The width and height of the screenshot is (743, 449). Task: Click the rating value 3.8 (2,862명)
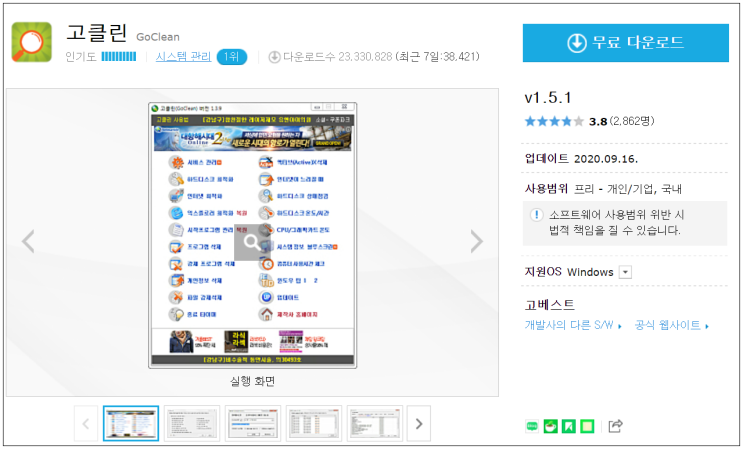[x=622, y=121]
